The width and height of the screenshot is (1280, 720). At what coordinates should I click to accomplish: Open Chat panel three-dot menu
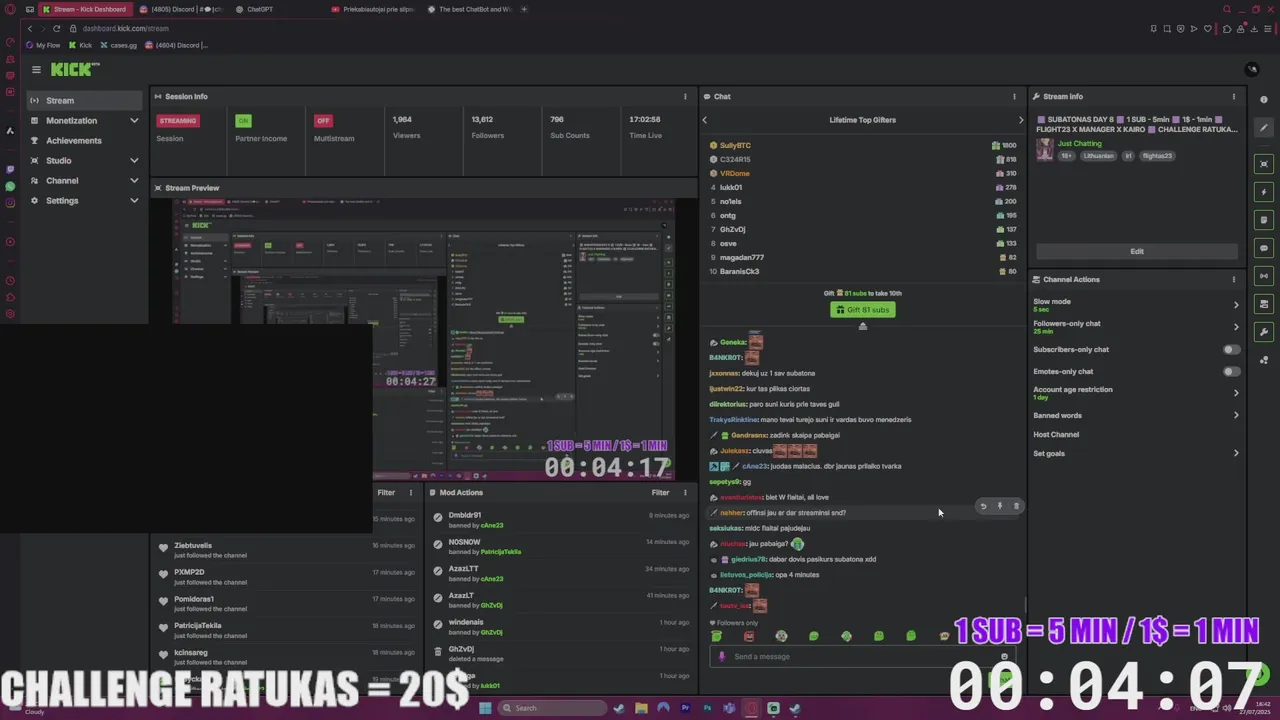(x=1014, y=97)
